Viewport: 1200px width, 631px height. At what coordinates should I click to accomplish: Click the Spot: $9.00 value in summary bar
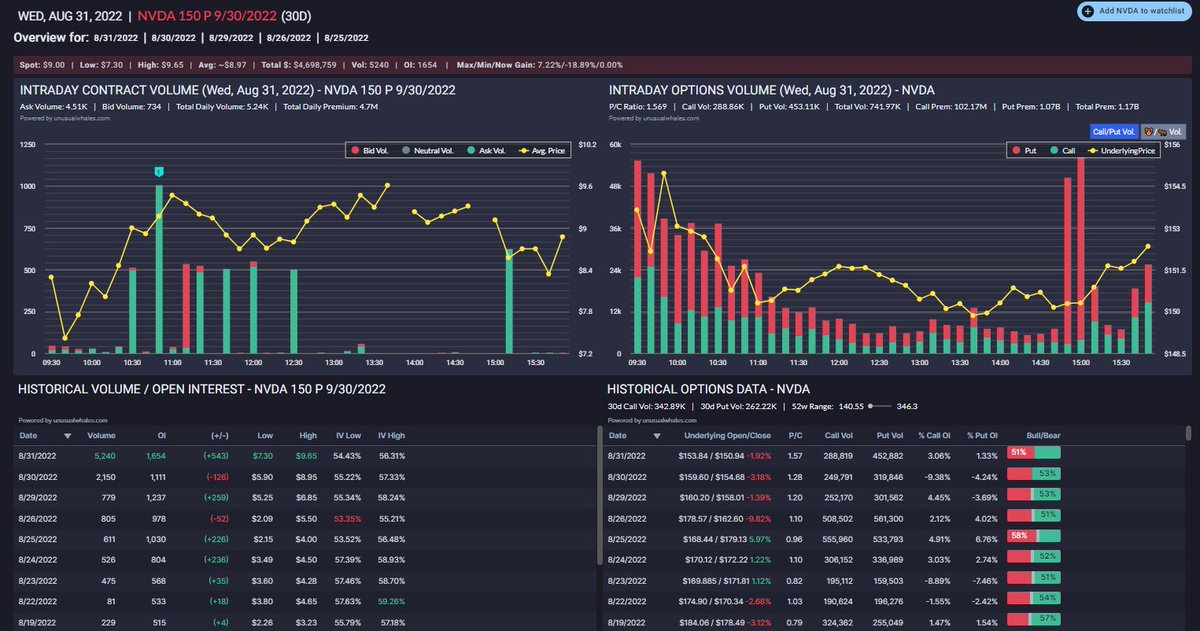pos(40,65)
